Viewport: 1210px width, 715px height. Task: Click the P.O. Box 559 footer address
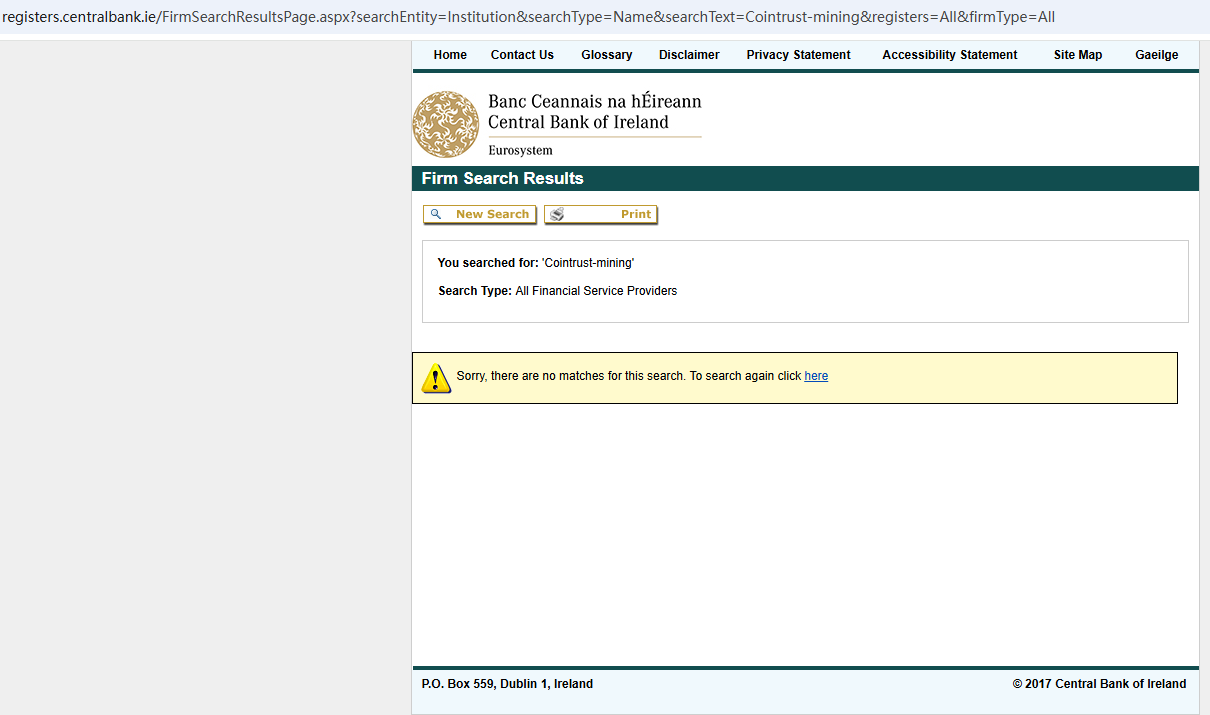pyautogui.click(x=507, y=684)
